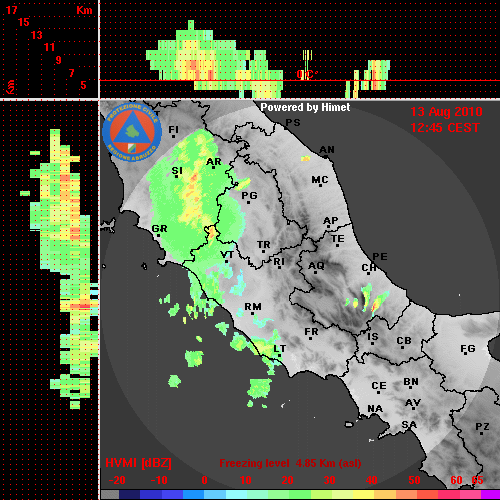Screen dimensions: 500x500
Task: Click the TE city label
Action: click(338, 239)
